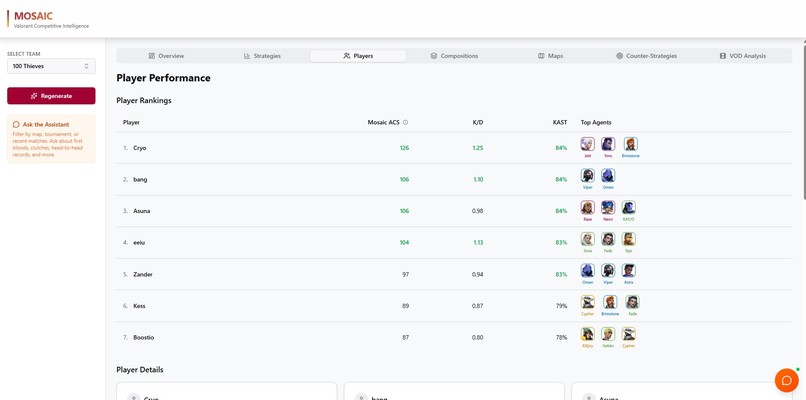Click Zander's Viper agent icon
Viewport: 806px width, 400px height.
tap(608, 270)
